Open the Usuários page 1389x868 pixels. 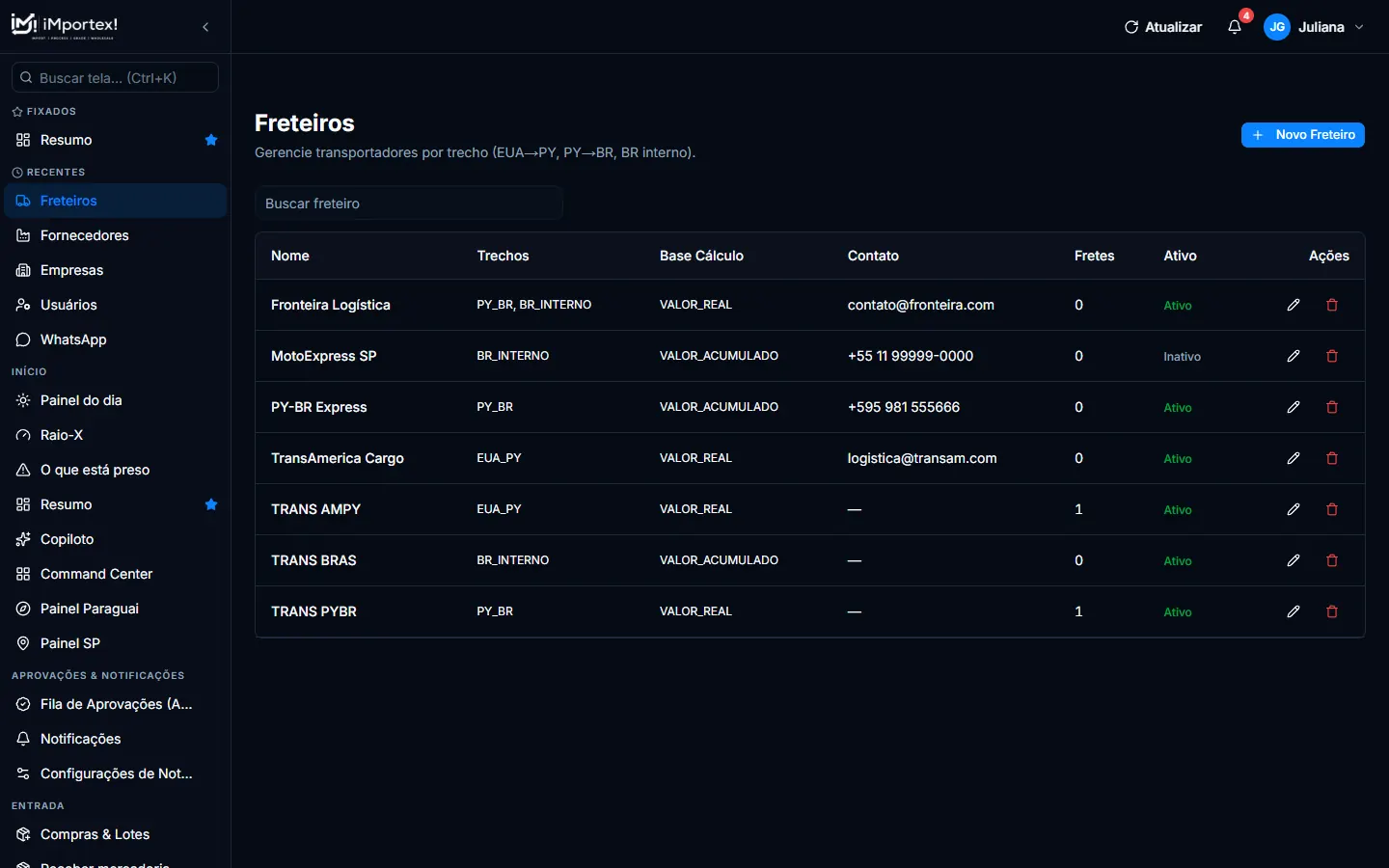116,305
